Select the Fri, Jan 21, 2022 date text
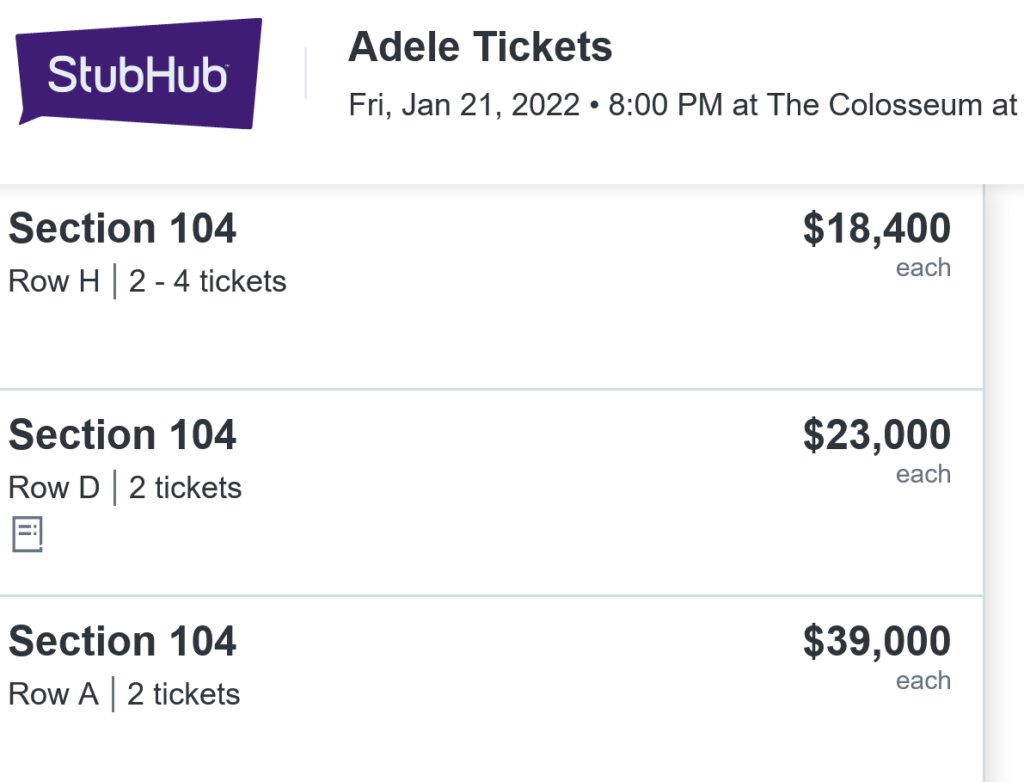Image resolution: width=1024 pixels, height=782 pixels. [464, 105]
